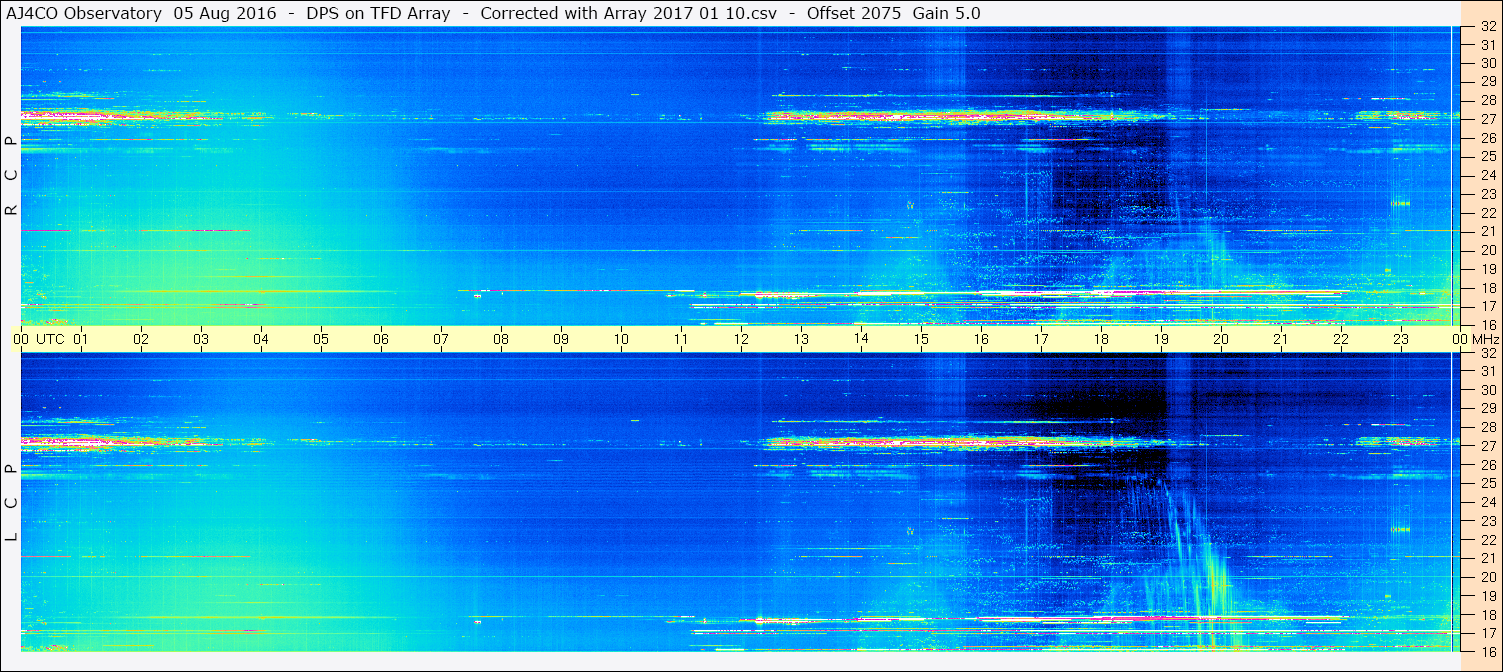Click the 13 hour mark on the time axis
1503x672 pixels.
click(801, 339)
